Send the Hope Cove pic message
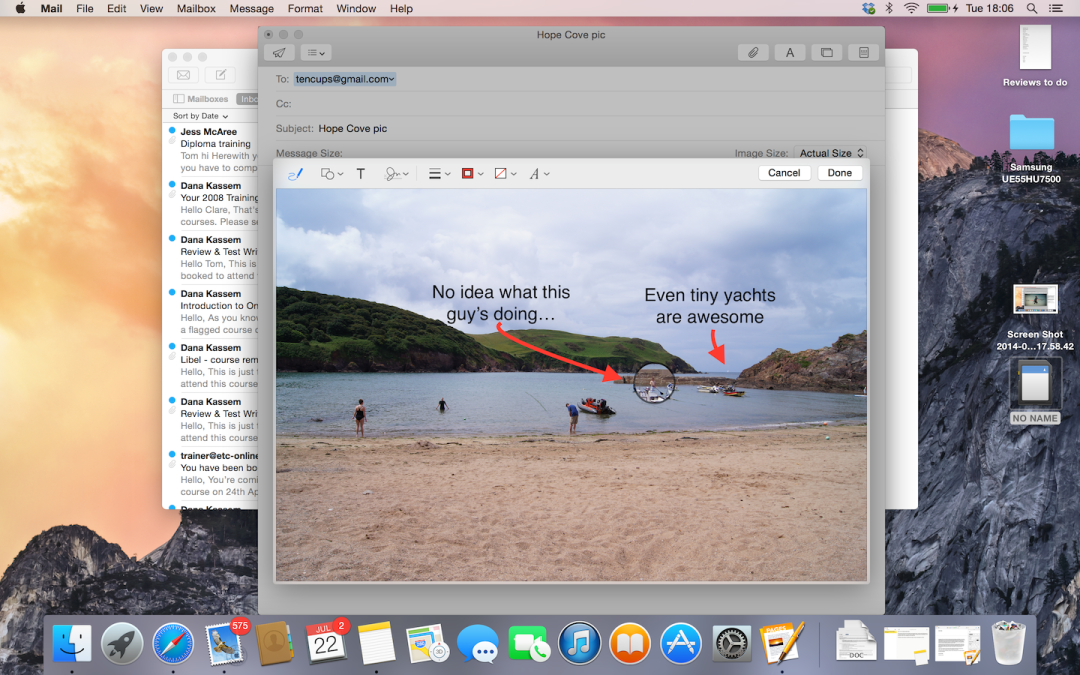 point(279,52)
